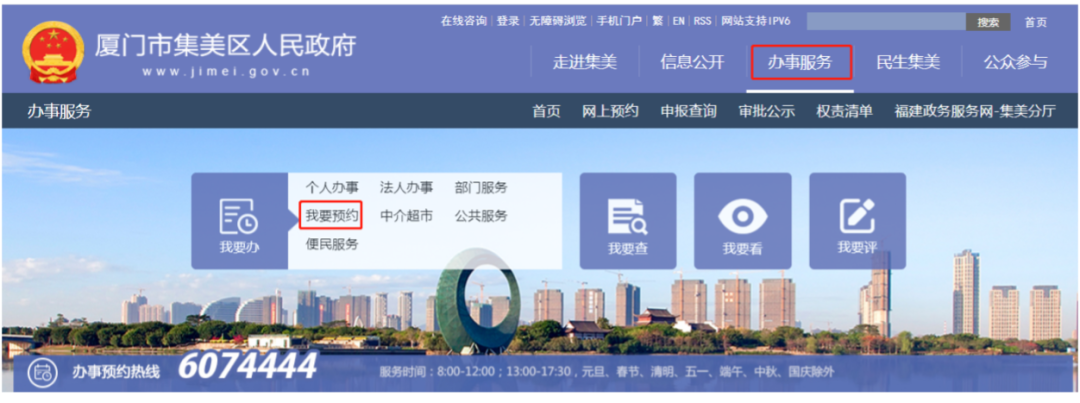Click the search text input field
This screenshot has height=403, width=1080.
[x=885, y=21]
